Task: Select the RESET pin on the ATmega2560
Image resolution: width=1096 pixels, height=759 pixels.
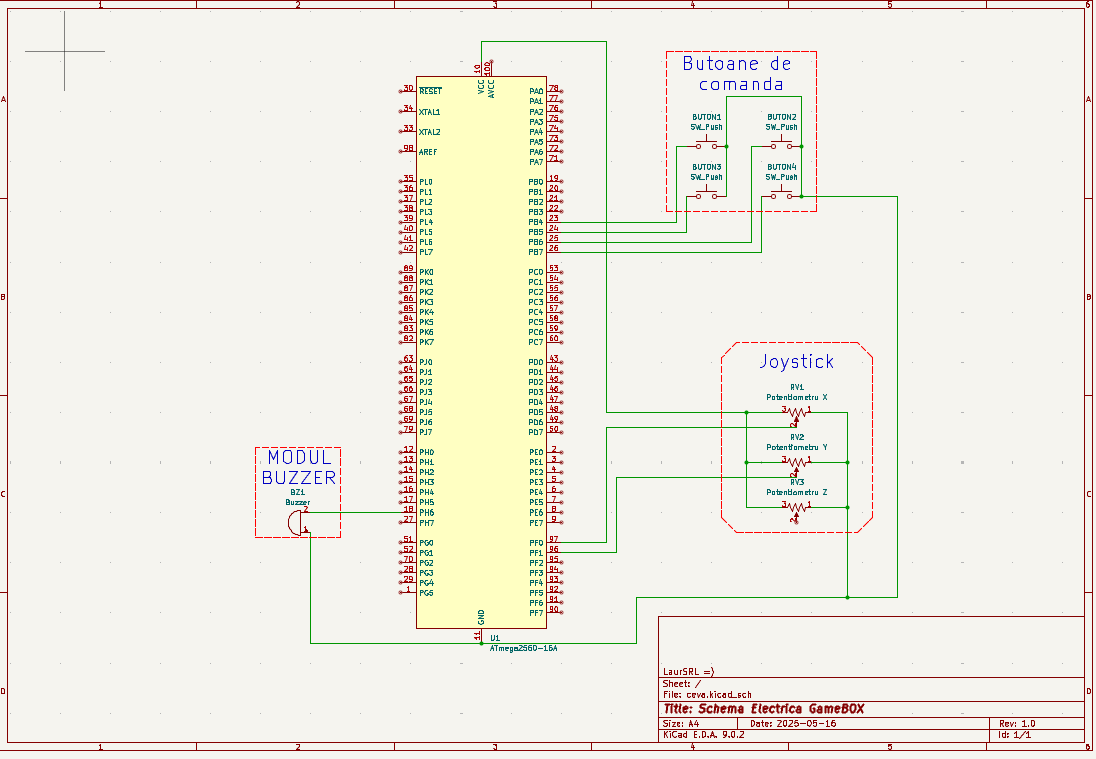Action: [430, 91]
